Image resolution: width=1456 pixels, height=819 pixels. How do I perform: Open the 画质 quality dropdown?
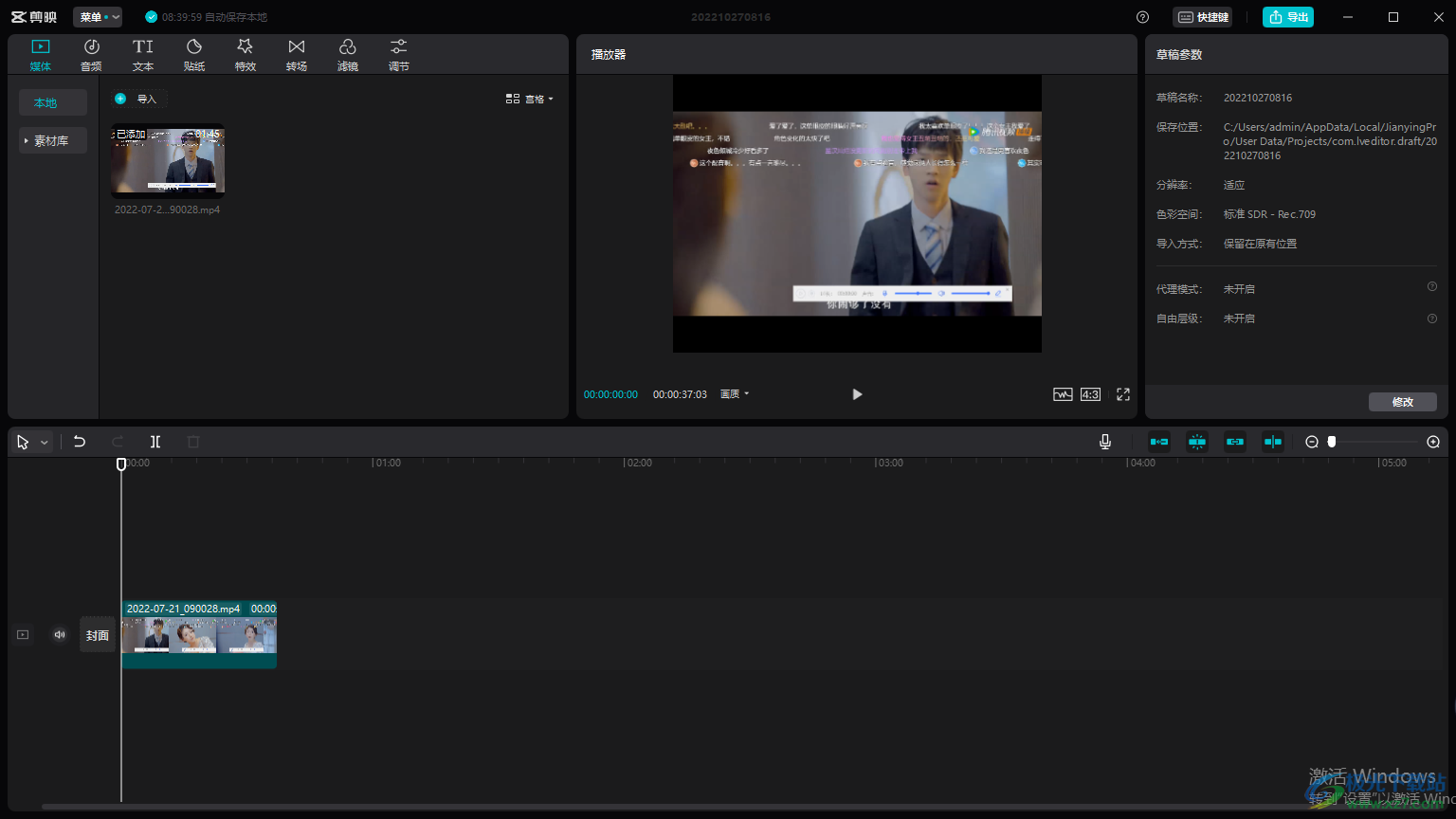[x=735, y=394]
